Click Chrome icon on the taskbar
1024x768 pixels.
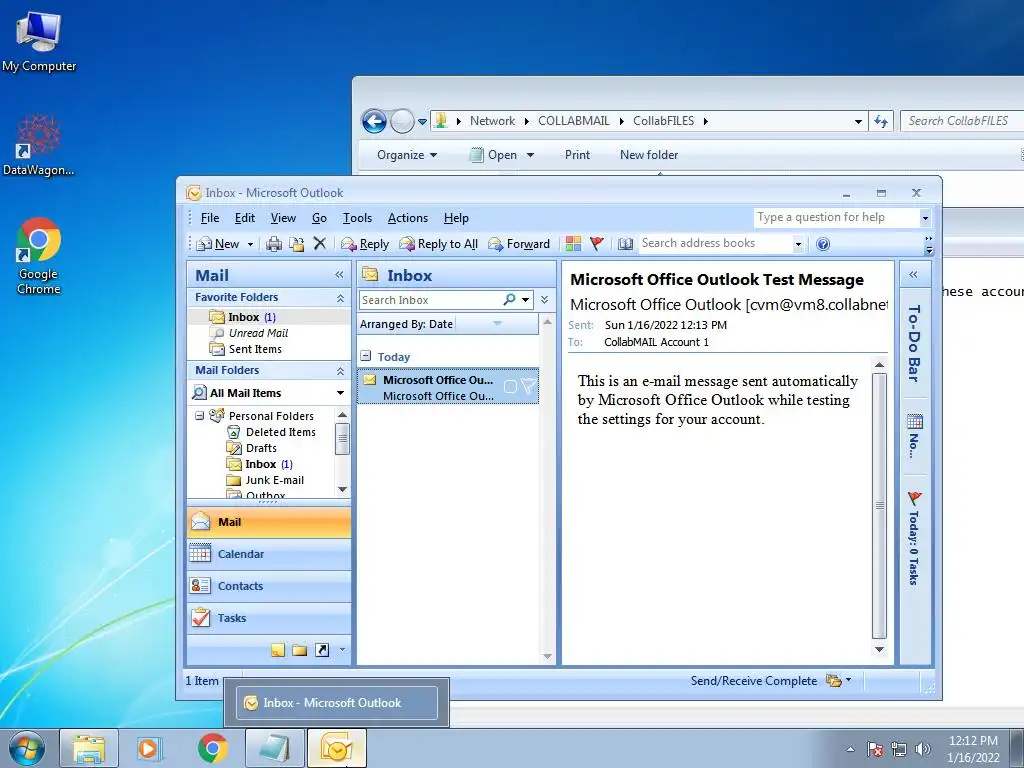212,748
